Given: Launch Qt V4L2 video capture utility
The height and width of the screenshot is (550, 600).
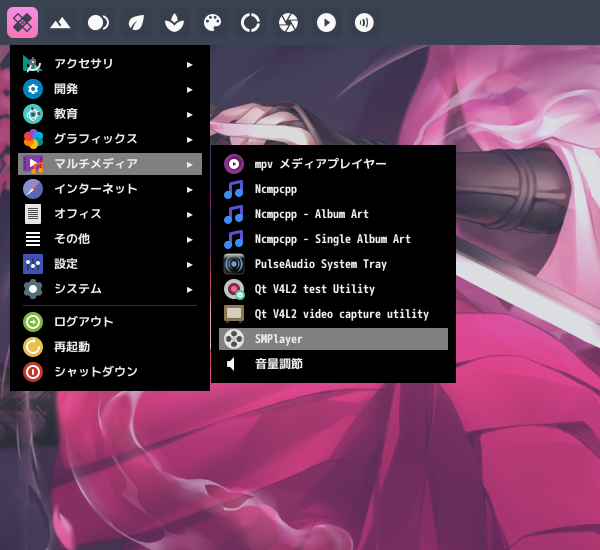Looking at the screenshot, I should click(333, 314).
